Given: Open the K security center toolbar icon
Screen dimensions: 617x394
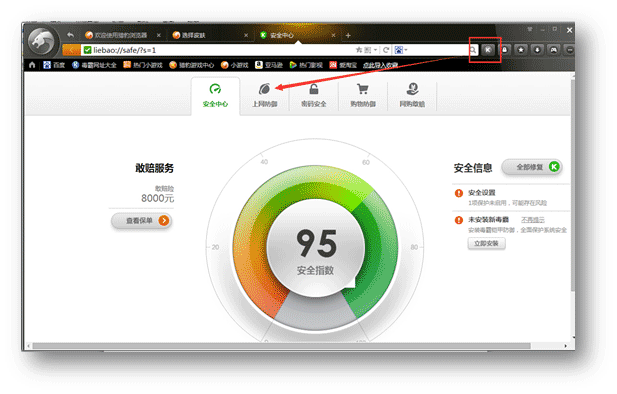Looking at the screenshot, I should click(x=488, y=50).
